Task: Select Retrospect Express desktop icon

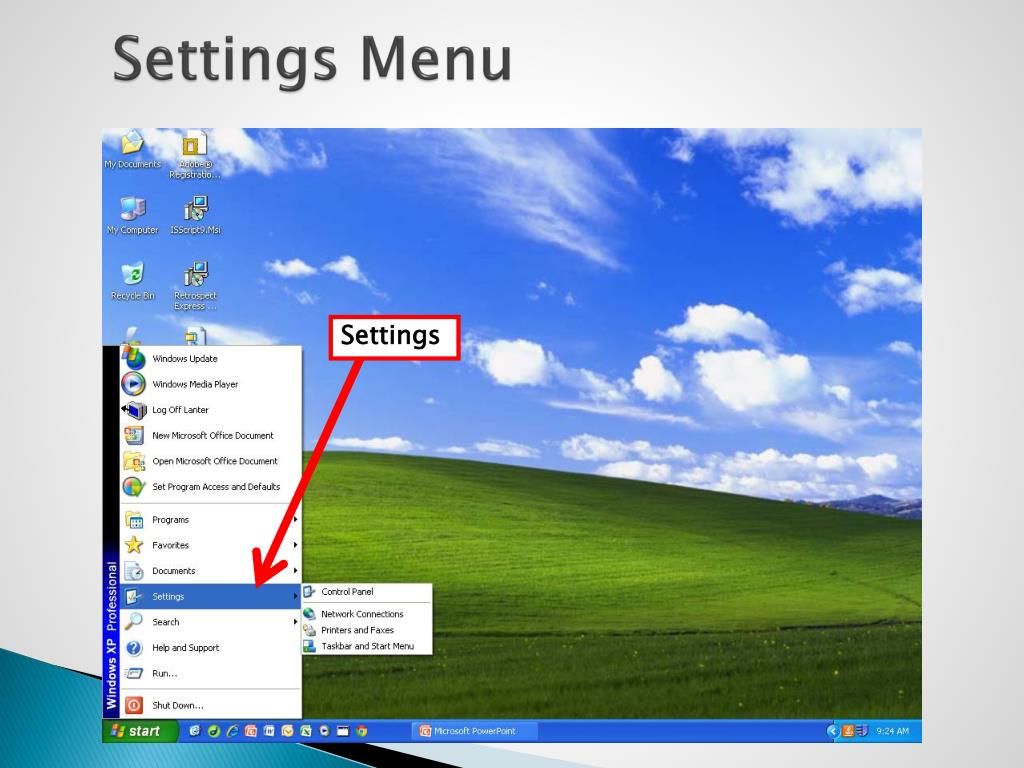Action: coord(195,286)
